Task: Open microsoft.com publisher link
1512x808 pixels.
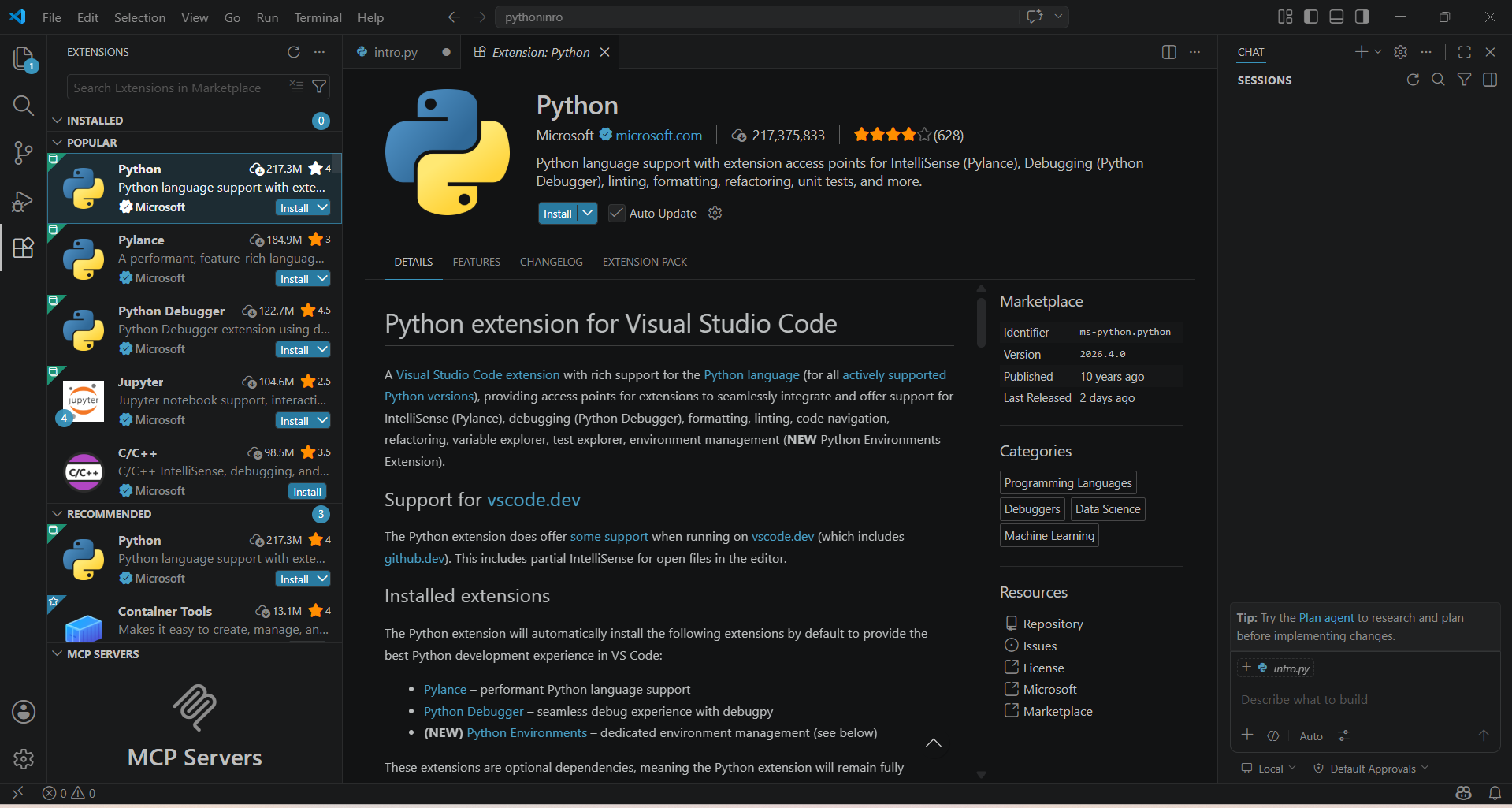Action: pos(658,135)
